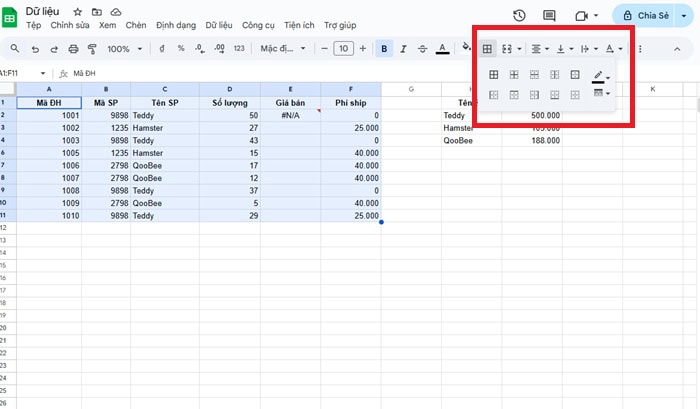
Task: Click the print icon
Action: coord(73,49)
